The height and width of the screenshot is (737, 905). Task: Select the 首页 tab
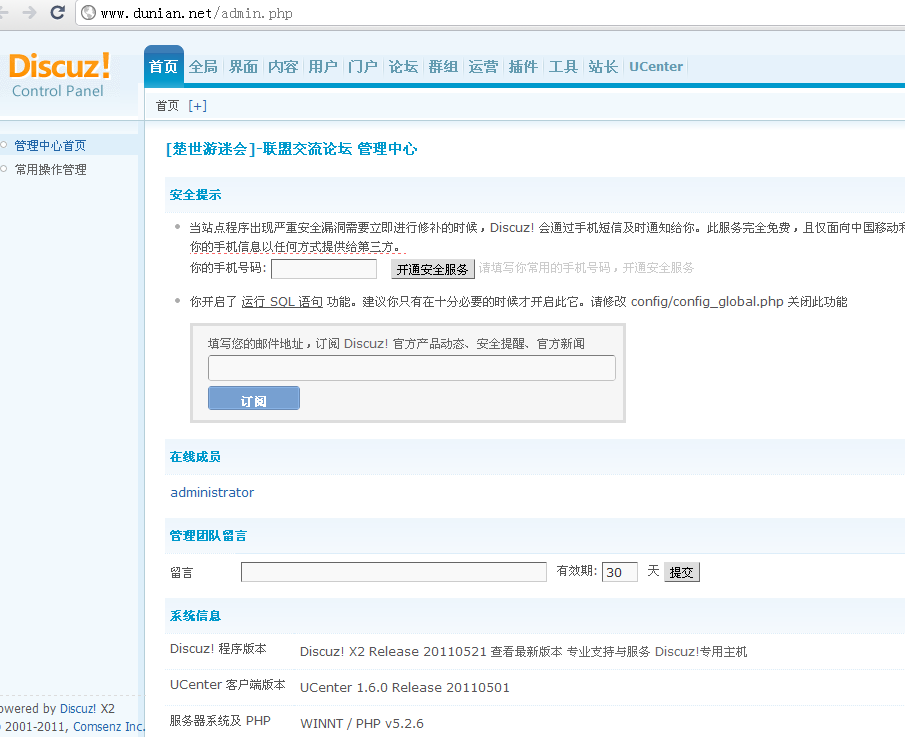[163, 66]
